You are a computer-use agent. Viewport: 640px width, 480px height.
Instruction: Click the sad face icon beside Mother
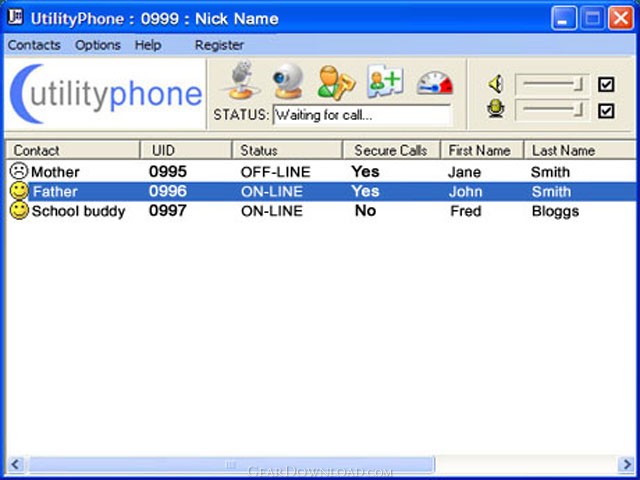18,171
